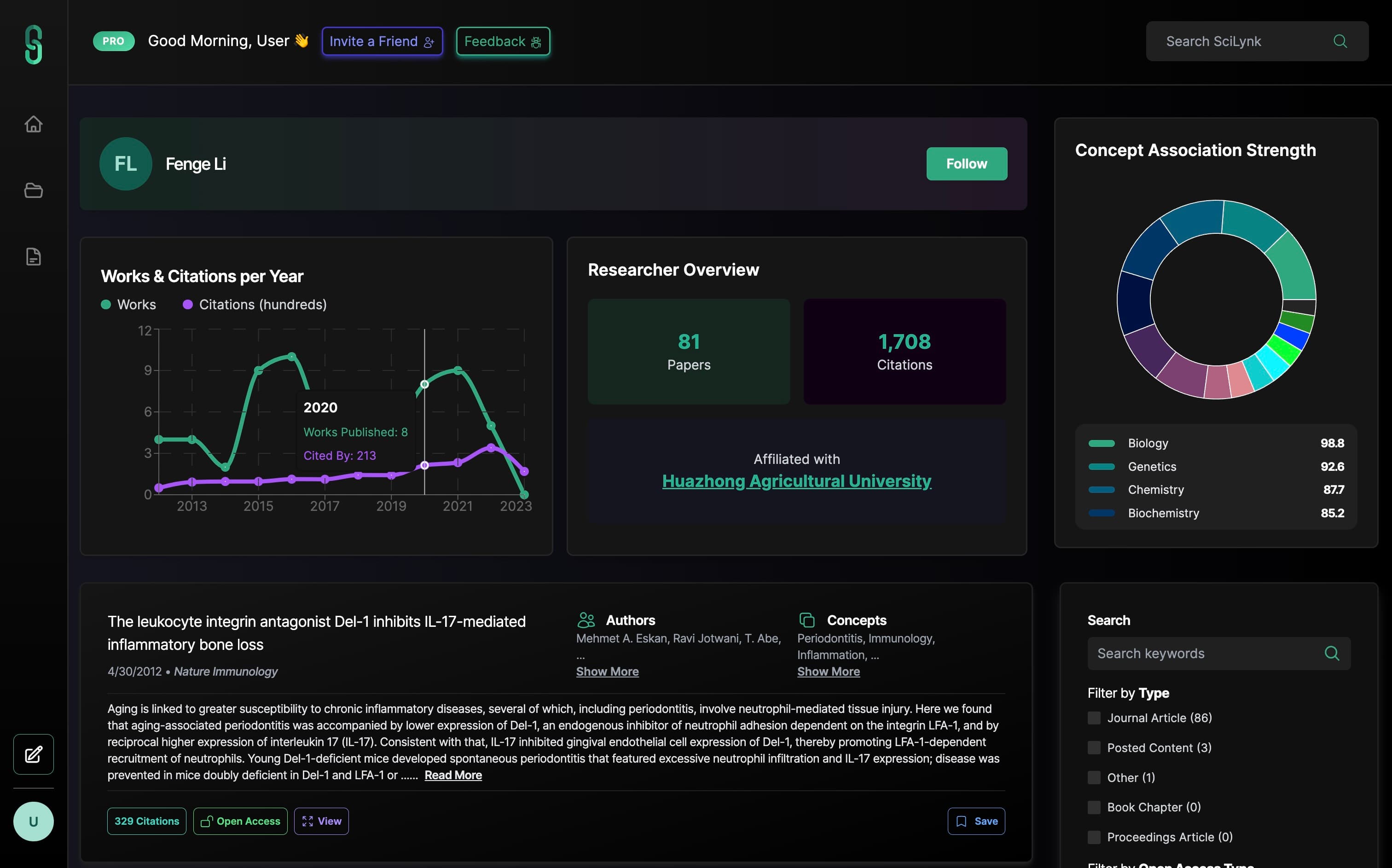Select the folder icon in the sidebar
The height and width of the screenshot is (868, 1392).
[x=33, y=190]
